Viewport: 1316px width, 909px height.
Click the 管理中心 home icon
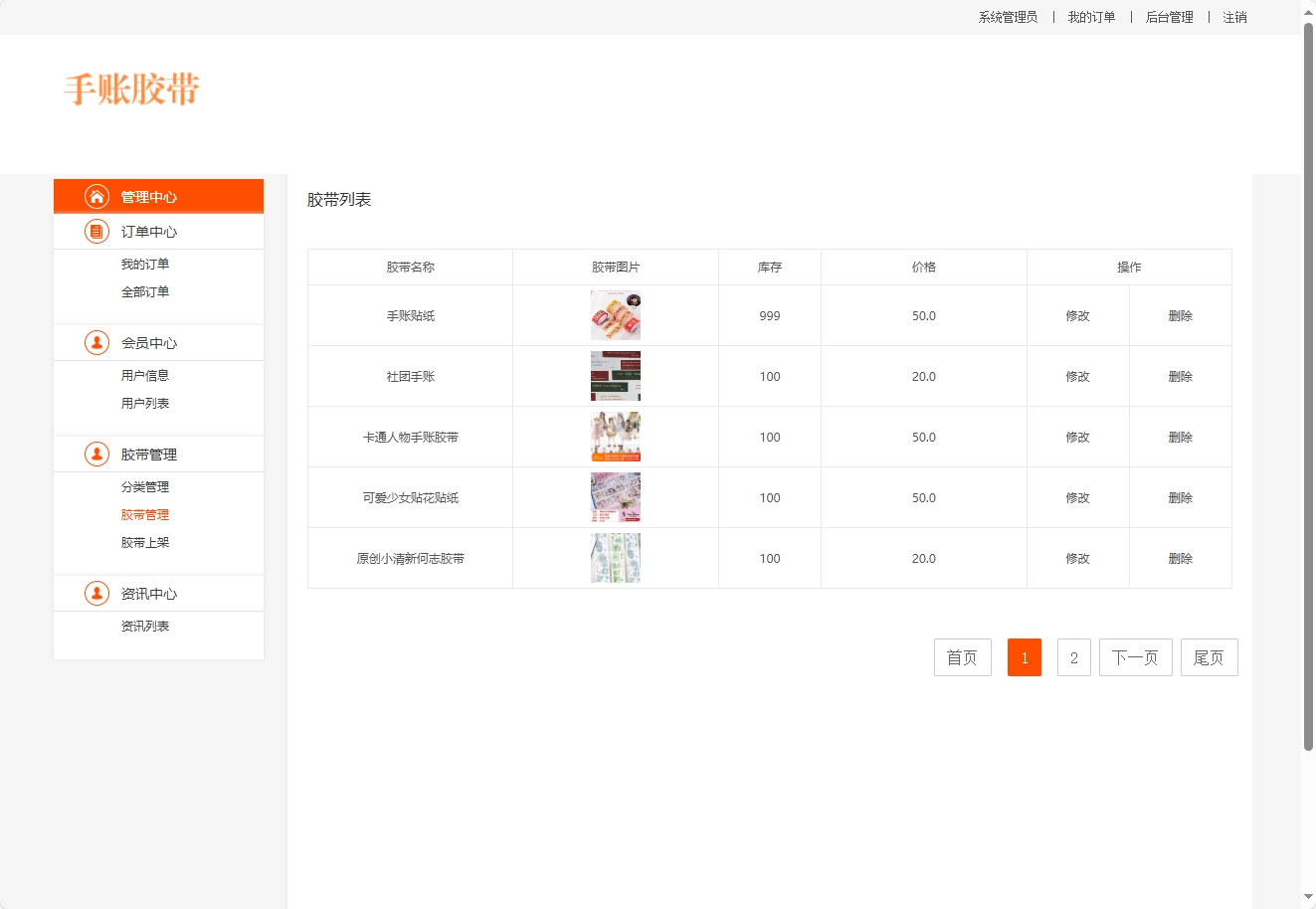95,196
